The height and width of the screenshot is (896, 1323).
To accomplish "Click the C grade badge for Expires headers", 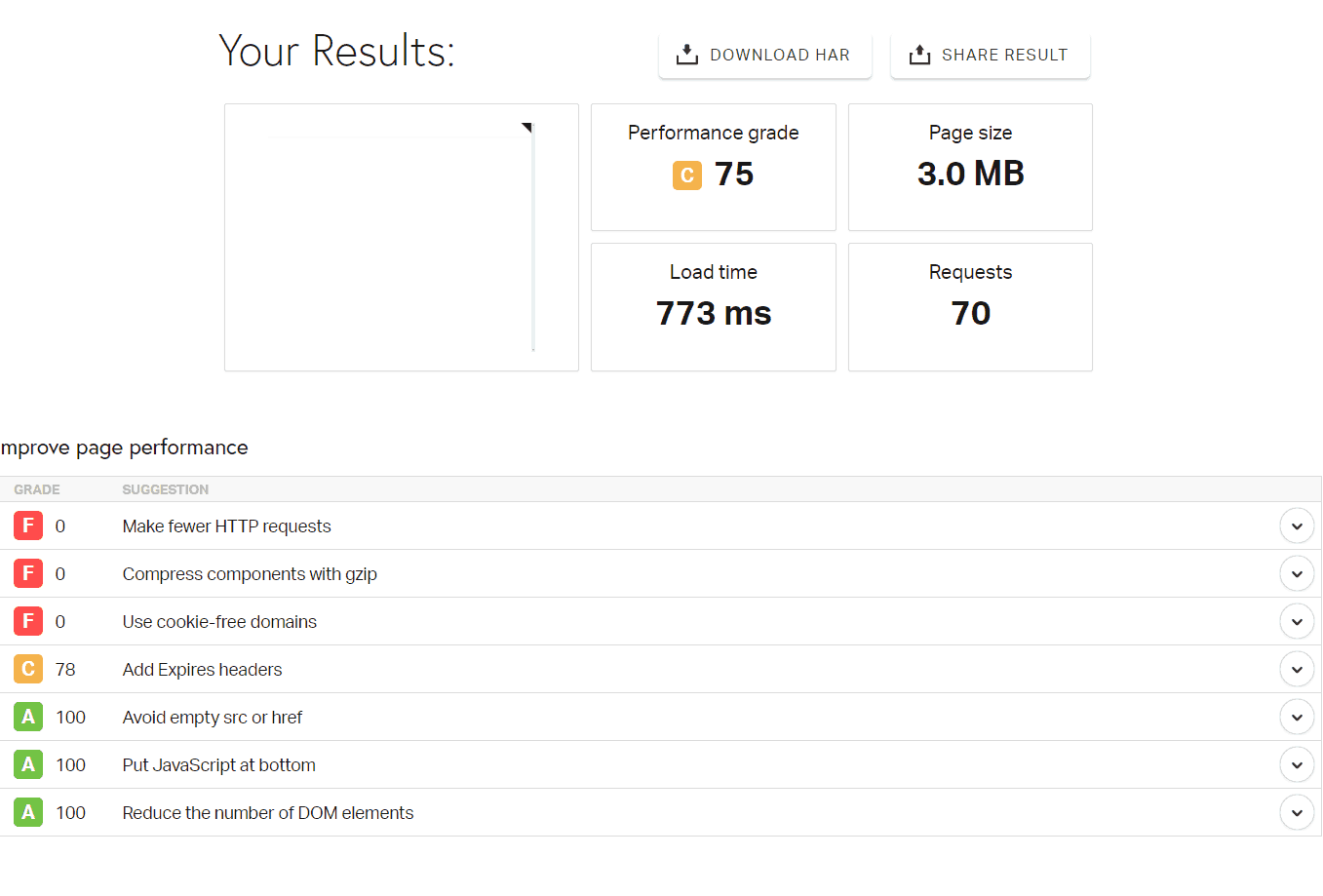I will (x=28, y=669).
